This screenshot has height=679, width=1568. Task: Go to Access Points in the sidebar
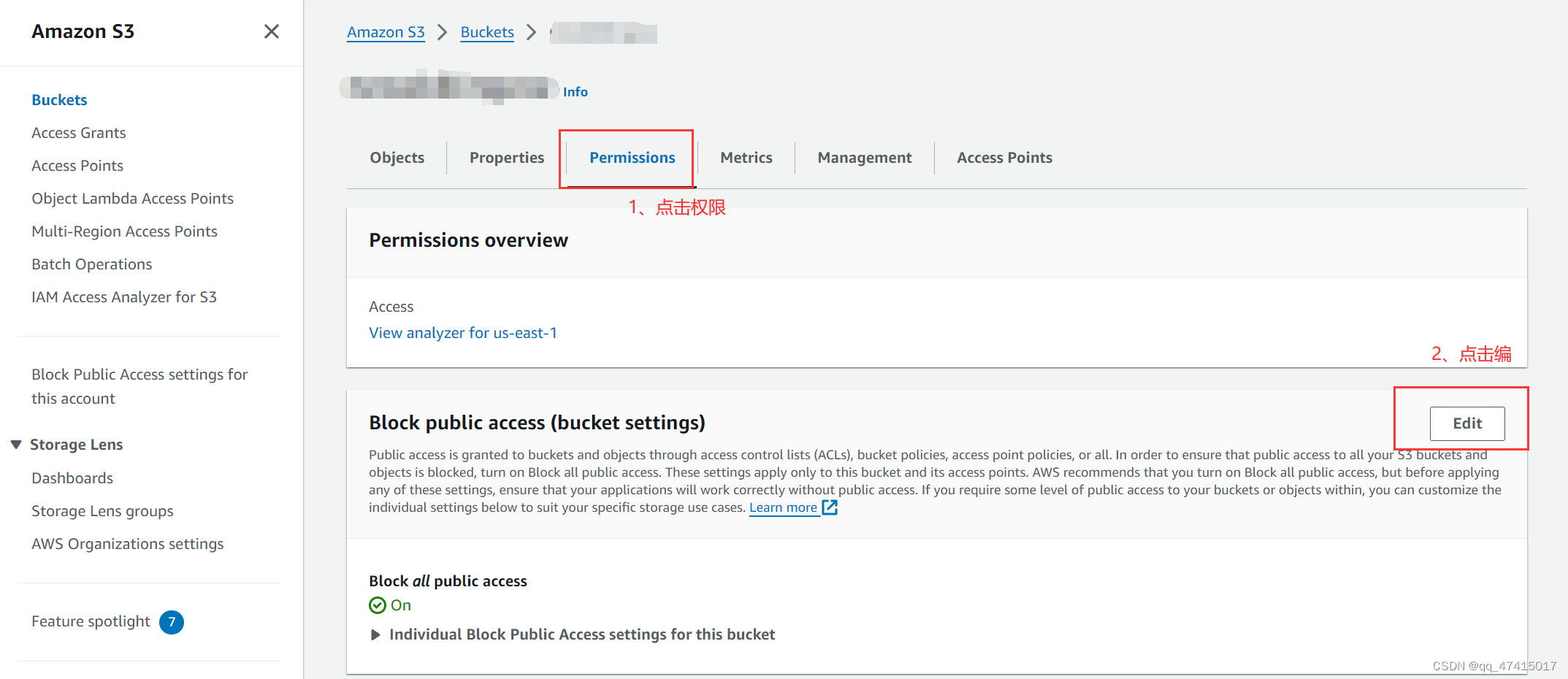click(77, 166)
